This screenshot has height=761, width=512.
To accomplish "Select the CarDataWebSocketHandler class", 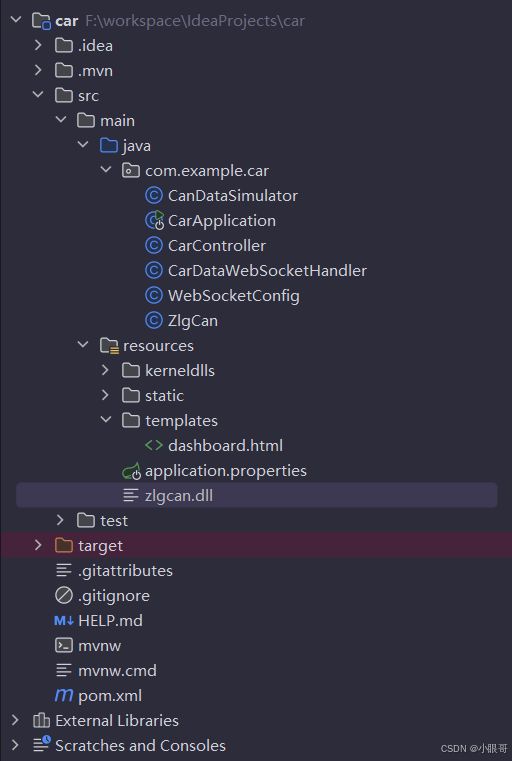I will [x=267, y=271].
